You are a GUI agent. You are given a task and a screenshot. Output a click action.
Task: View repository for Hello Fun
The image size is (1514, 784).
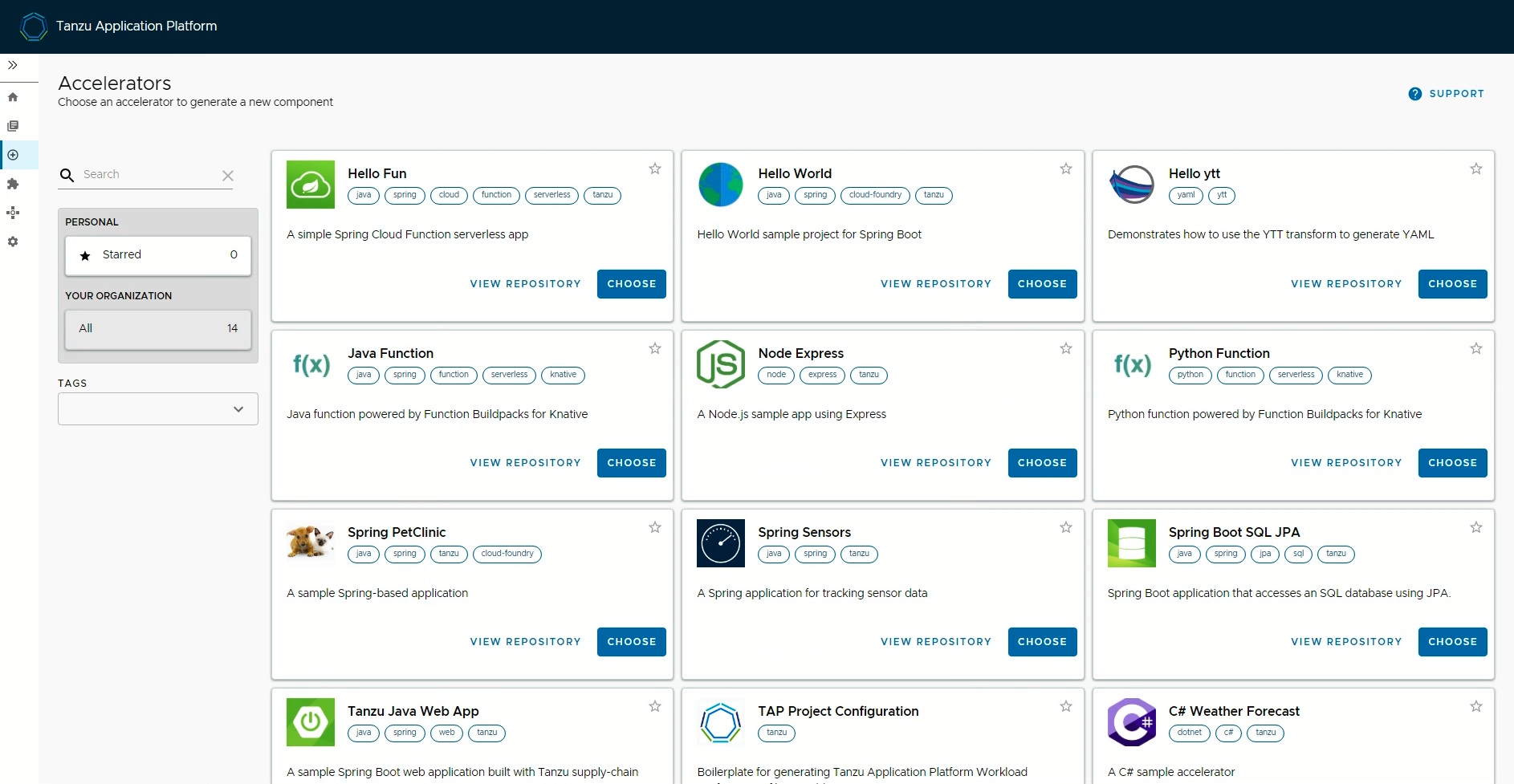525,284
